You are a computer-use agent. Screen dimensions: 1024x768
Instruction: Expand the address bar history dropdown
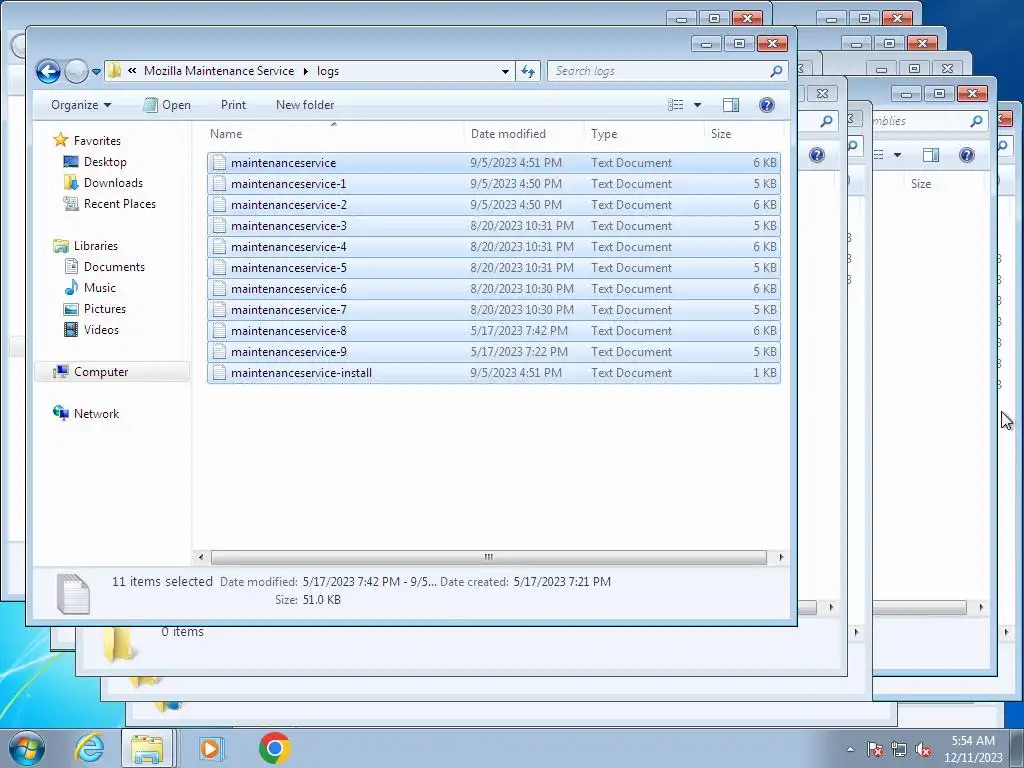click(505, 71)
